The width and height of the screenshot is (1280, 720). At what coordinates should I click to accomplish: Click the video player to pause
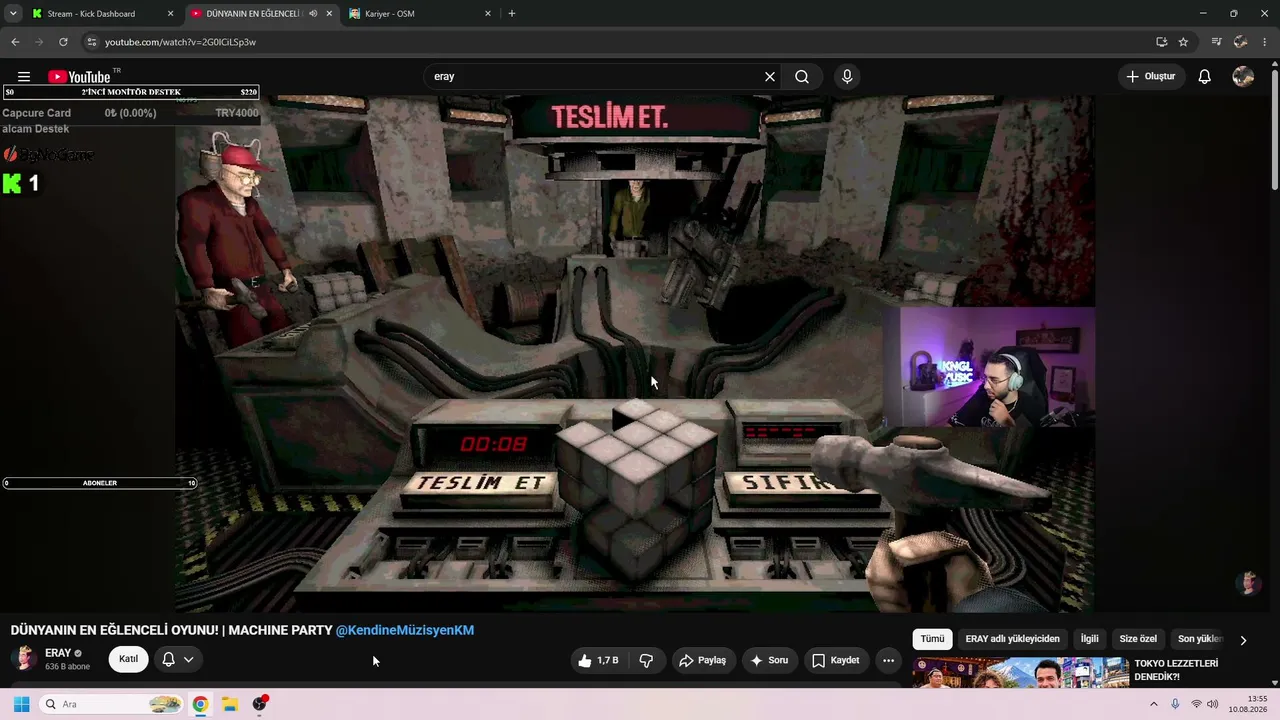[635, 353]
